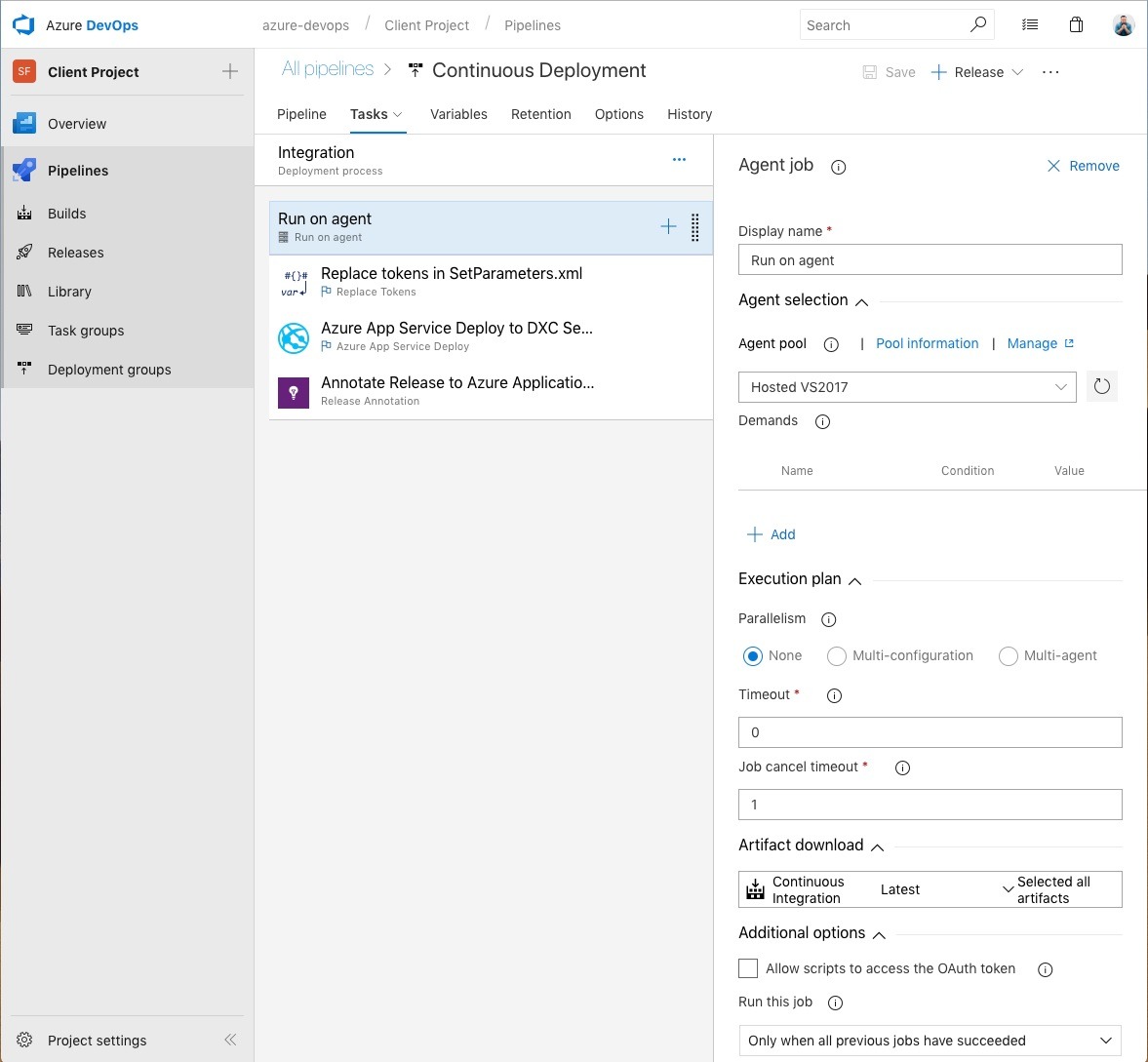Open the Integration stage ellipsis menu
The height and width of the screenshot is (1062, 1148).
pos(679,160)
